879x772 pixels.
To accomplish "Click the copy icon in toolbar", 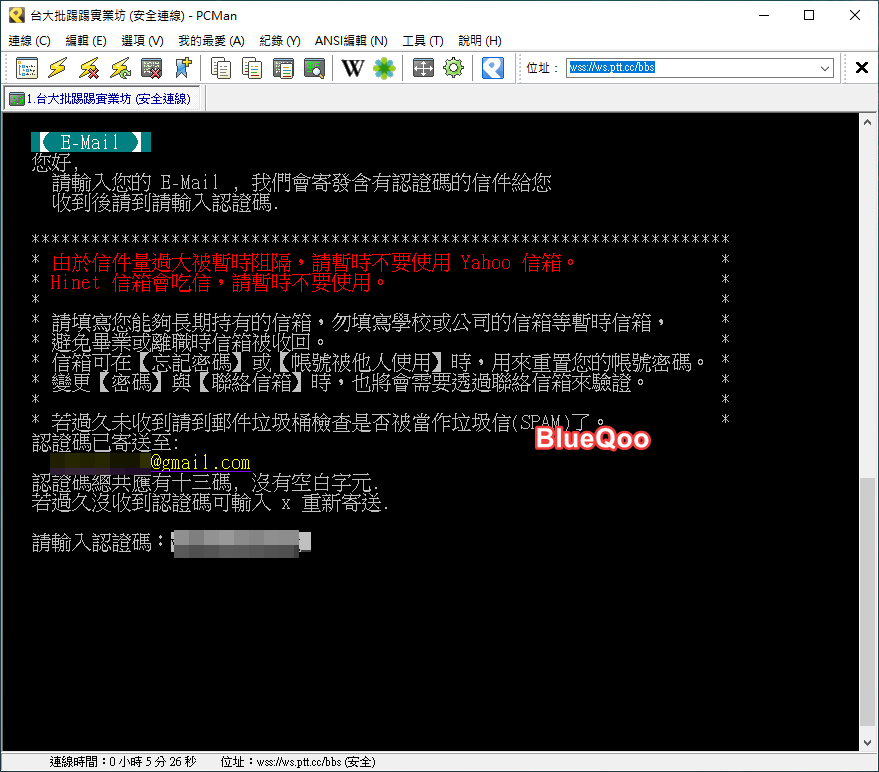I will tap(221, 68).
